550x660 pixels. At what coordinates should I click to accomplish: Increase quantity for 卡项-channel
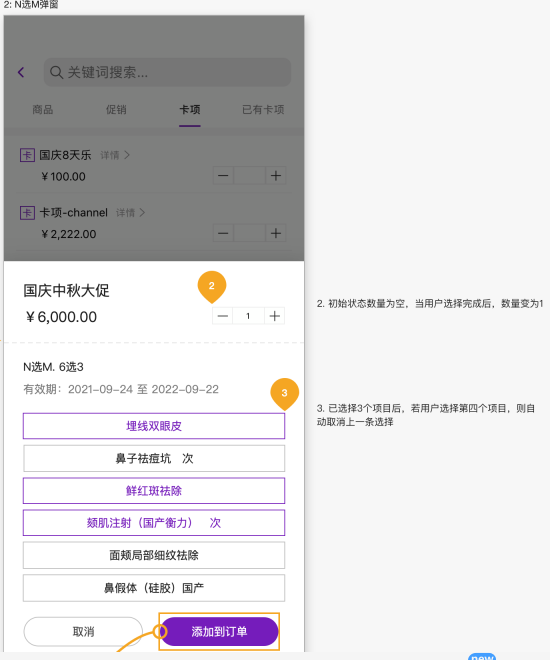(276, 233)
